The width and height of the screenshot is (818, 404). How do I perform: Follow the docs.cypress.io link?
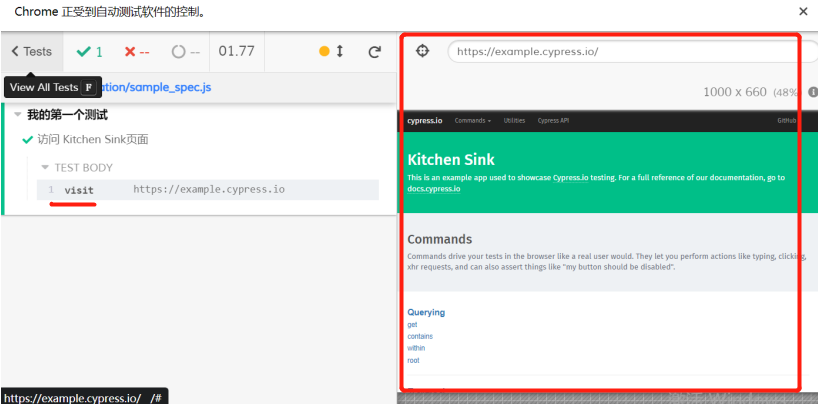coord(434,189)
